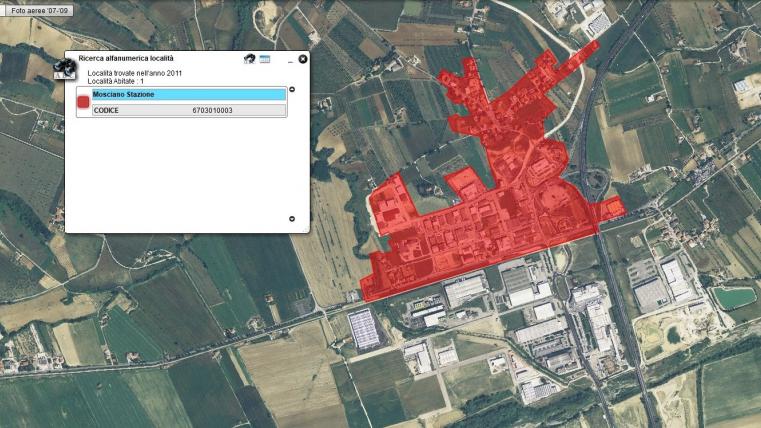Image resolution: width=761 pixels, height=428 pixels.
Task: Click the Località trovate nell'anno 2011 text
Action: coord(134,73)
